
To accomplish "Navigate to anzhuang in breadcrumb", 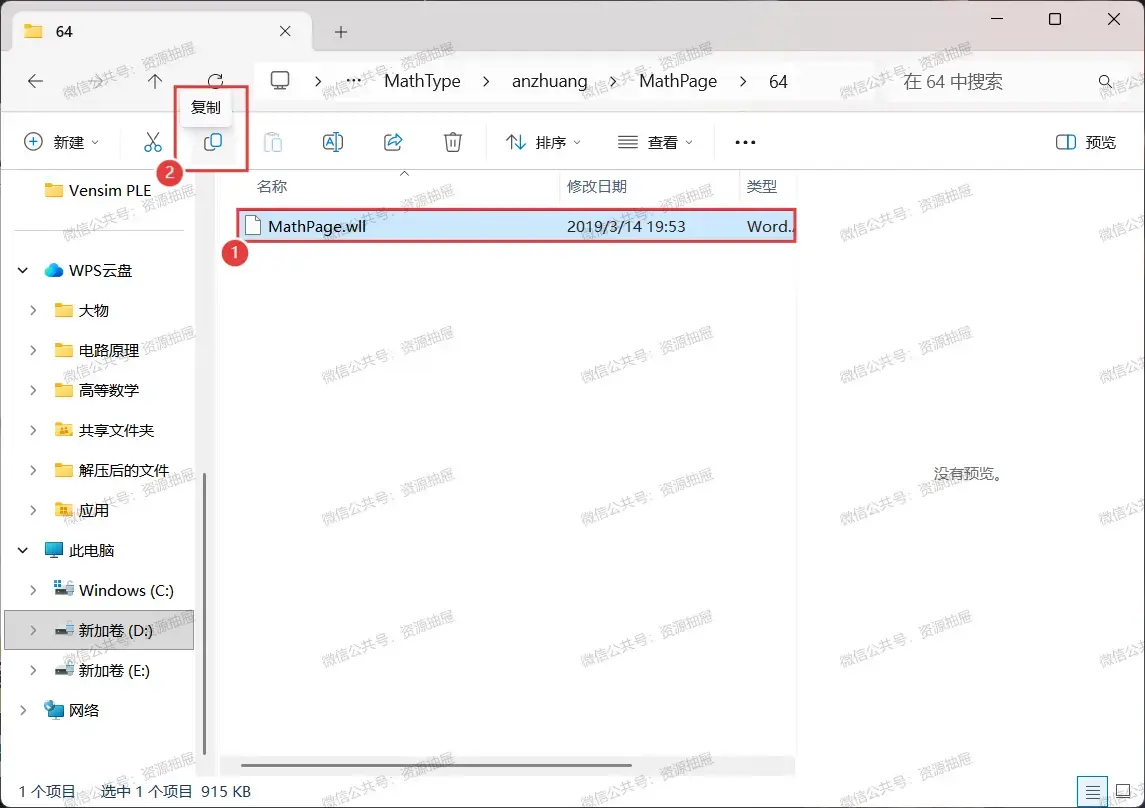I will click(x=549, y=81).
